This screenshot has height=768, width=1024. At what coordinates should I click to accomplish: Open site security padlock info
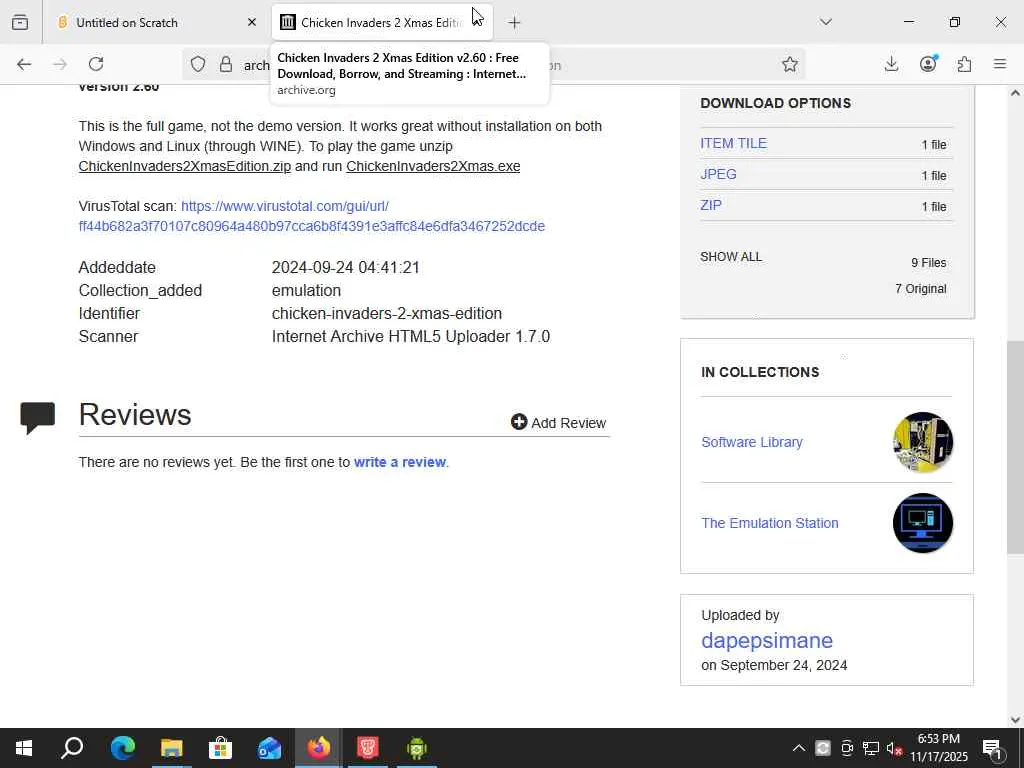[x=226, y=64]
